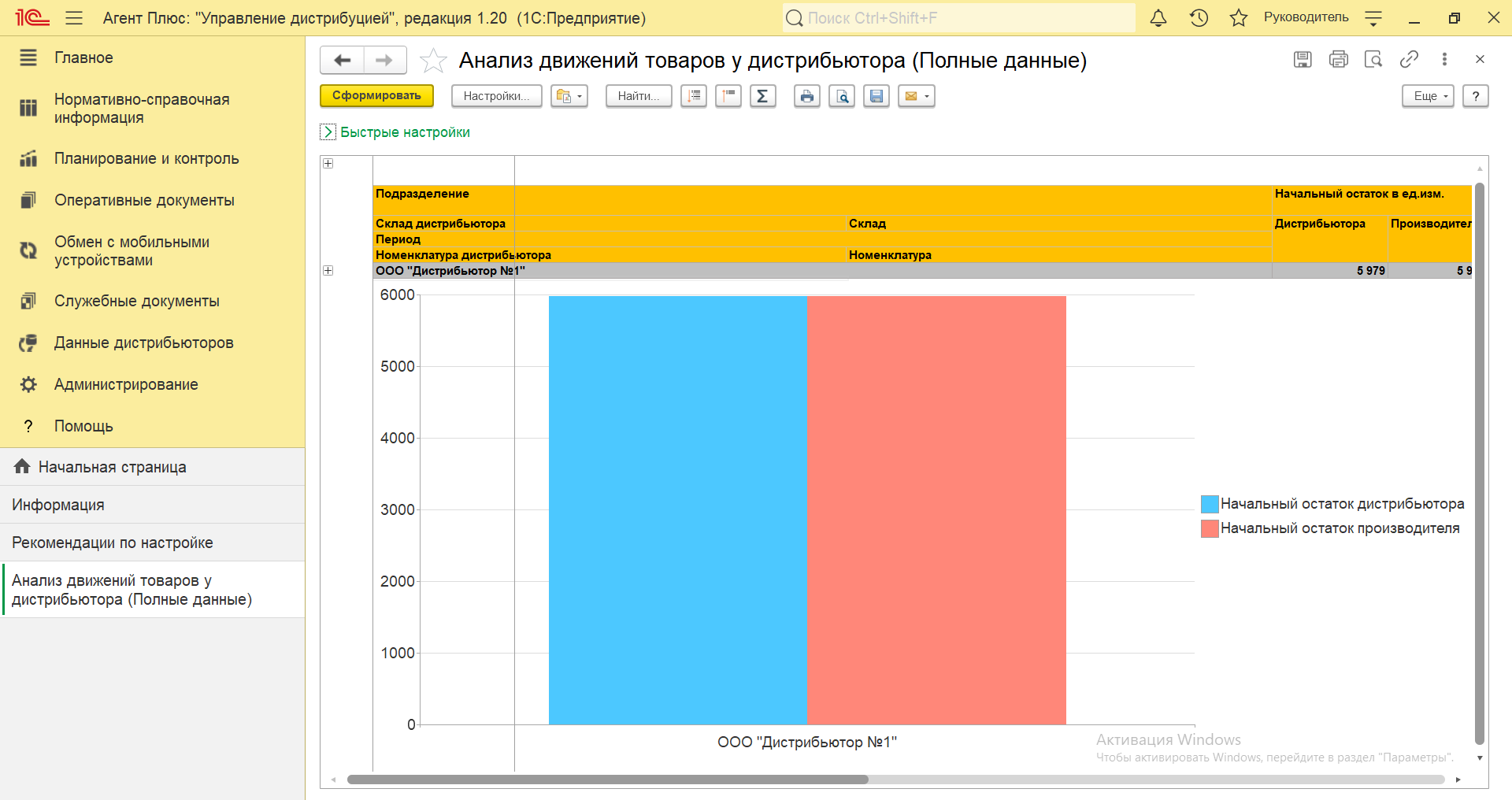Click the search field Ctrl+Shift+F
Image resolution: width=1512 pixels, height=800 pixels.
pyautogui.click(x=959, y=17)
